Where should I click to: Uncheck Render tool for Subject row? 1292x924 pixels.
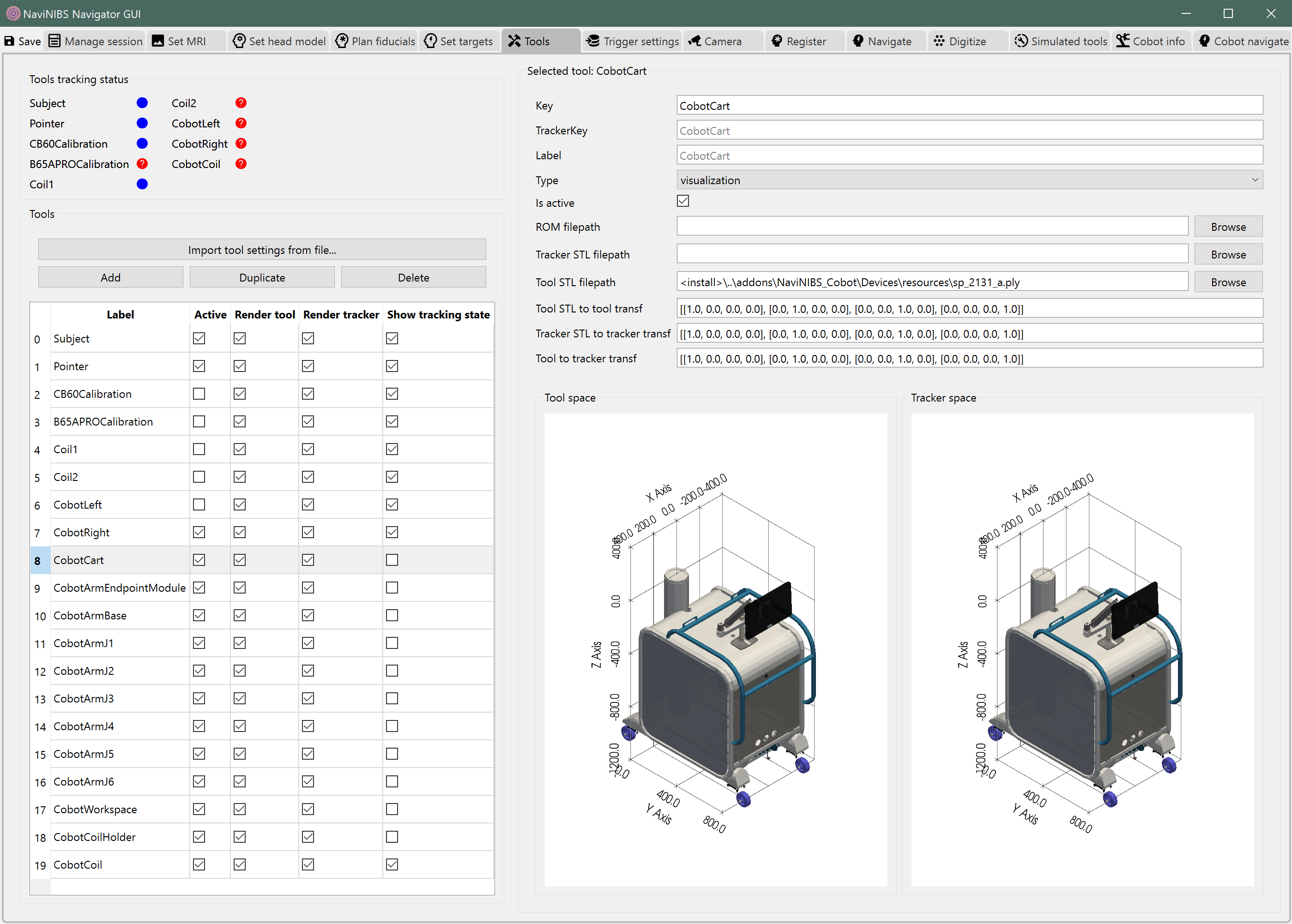[240, 338]
